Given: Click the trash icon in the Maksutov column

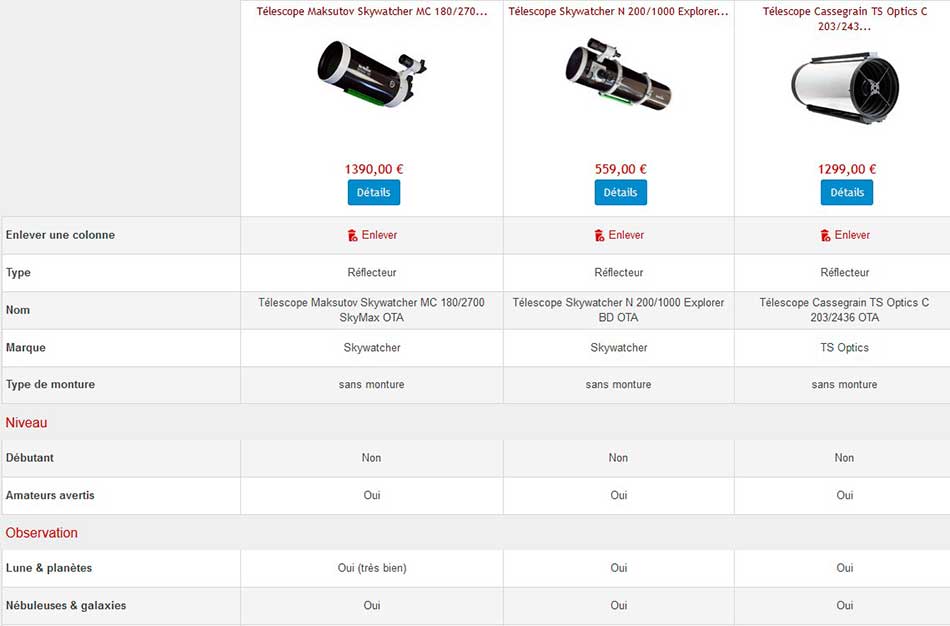Looking at the screenshot, I should pos(352,235).
